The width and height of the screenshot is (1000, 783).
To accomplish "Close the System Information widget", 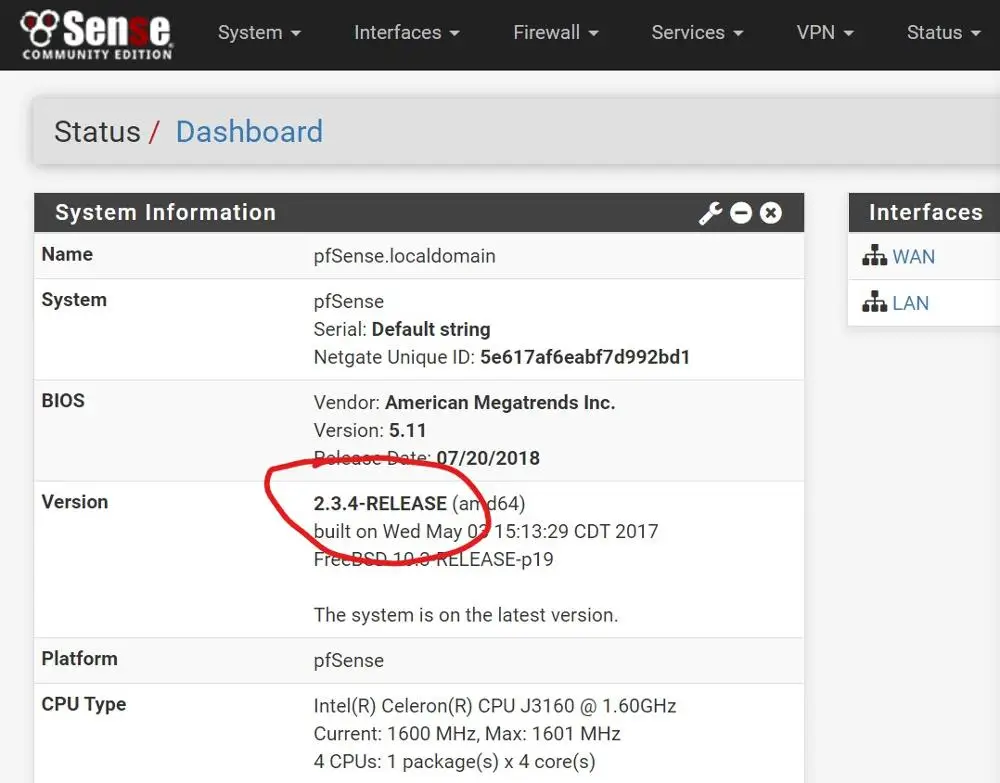I will coord(770,213).
